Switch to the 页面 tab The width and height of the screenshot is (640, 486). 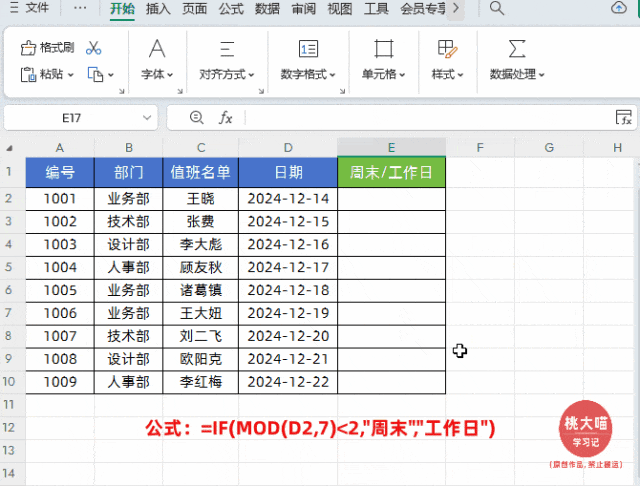(x=195, y=8)
